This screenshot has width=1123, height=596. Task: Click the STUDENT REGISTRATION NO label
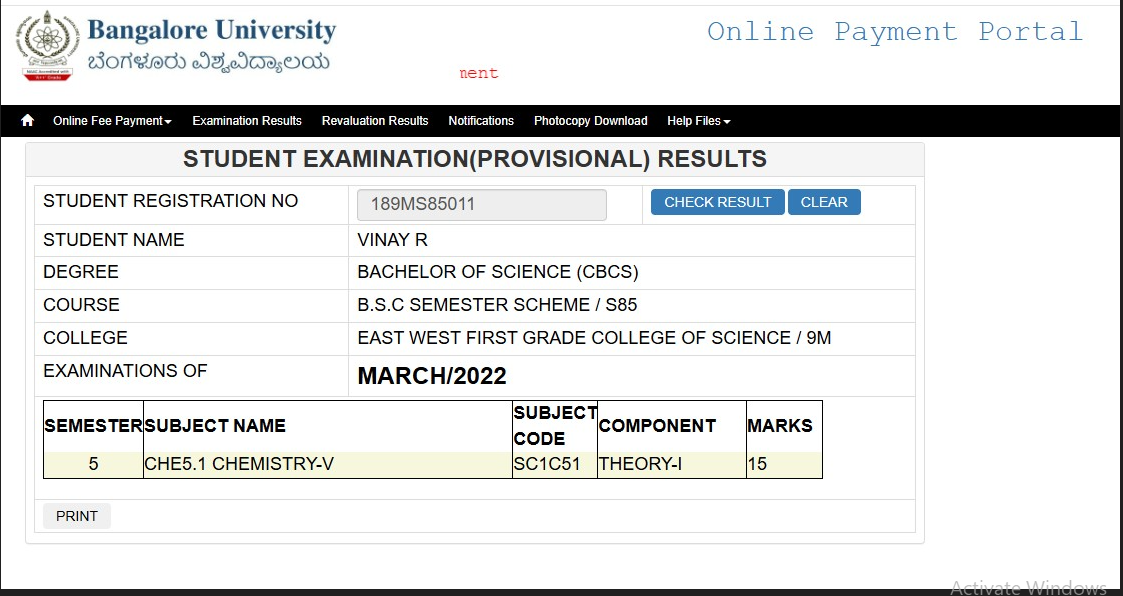pos(170,201)
